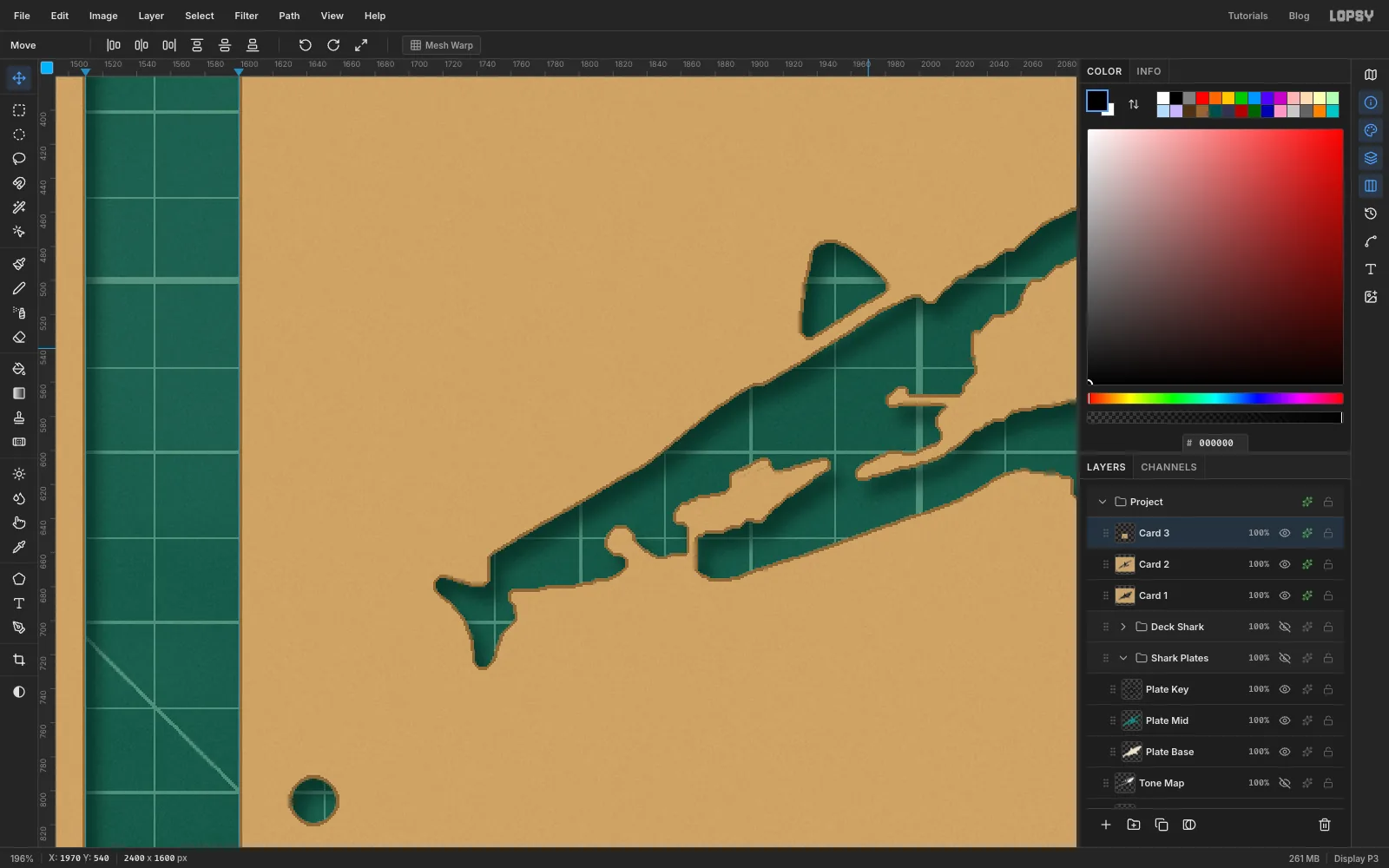Select the Eraser tool
The image size is (1389, 868).
(x=19, y=337)
